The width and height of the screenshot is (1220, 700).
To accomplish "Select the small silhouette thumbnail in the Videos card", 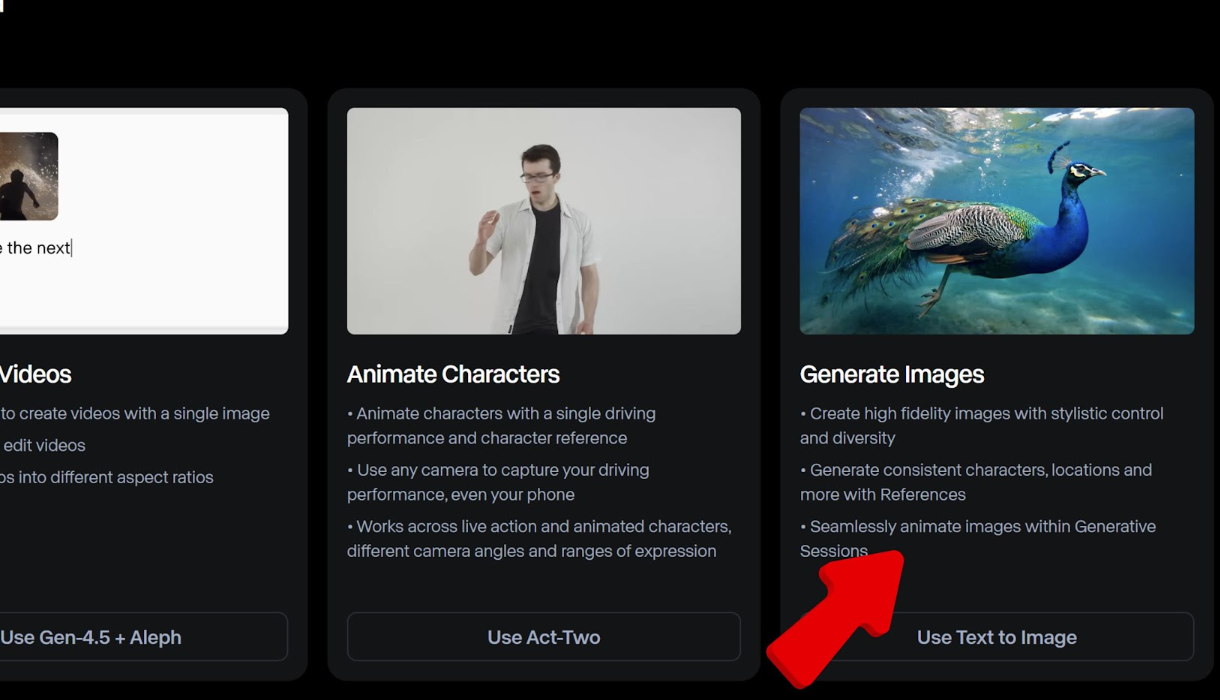I will click(28, 176).
